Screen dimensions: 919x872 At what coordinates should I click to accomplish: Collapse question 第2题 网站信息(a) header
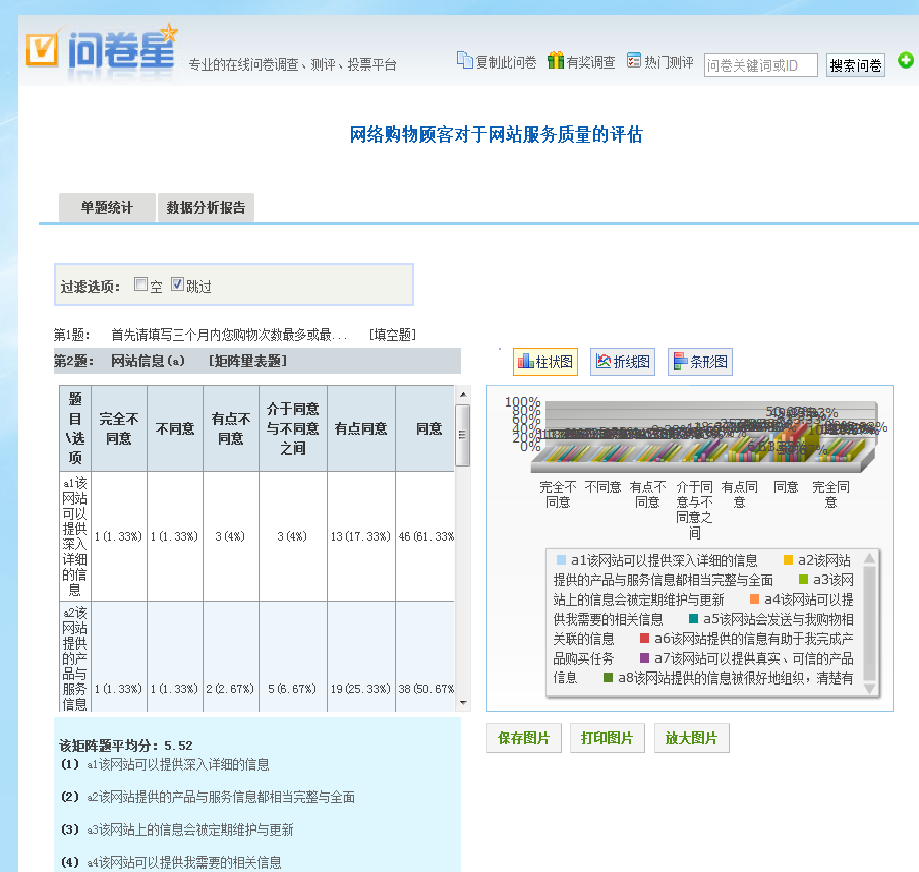(257, 361)
